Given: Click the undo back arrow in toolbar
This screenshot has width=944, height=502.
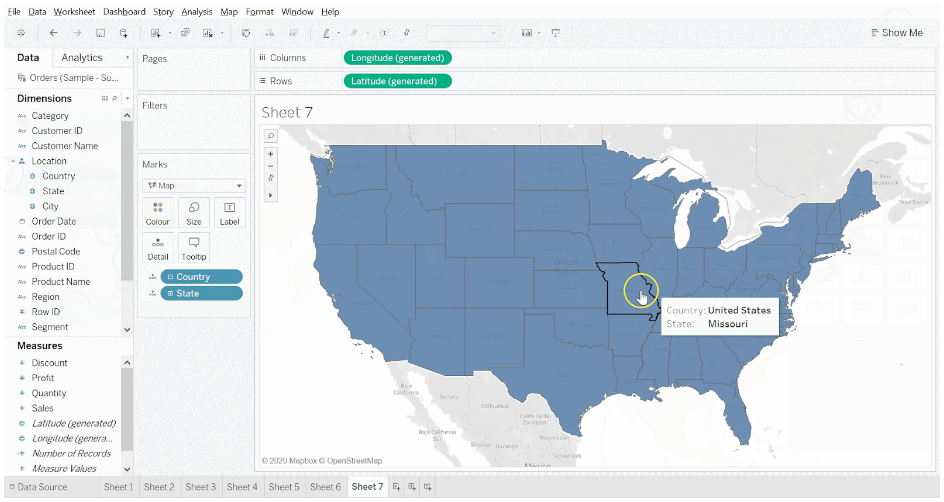Looking at the screenshot, I should click(x=53, y=33).
